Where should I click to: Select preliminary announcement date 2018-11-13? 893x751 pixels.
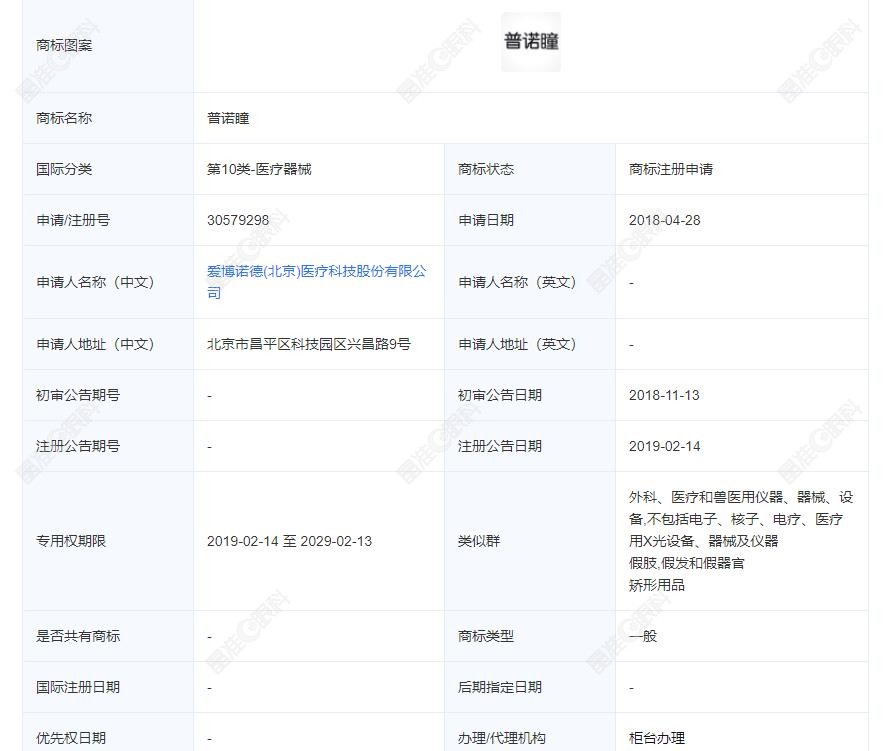click(664, 395)
